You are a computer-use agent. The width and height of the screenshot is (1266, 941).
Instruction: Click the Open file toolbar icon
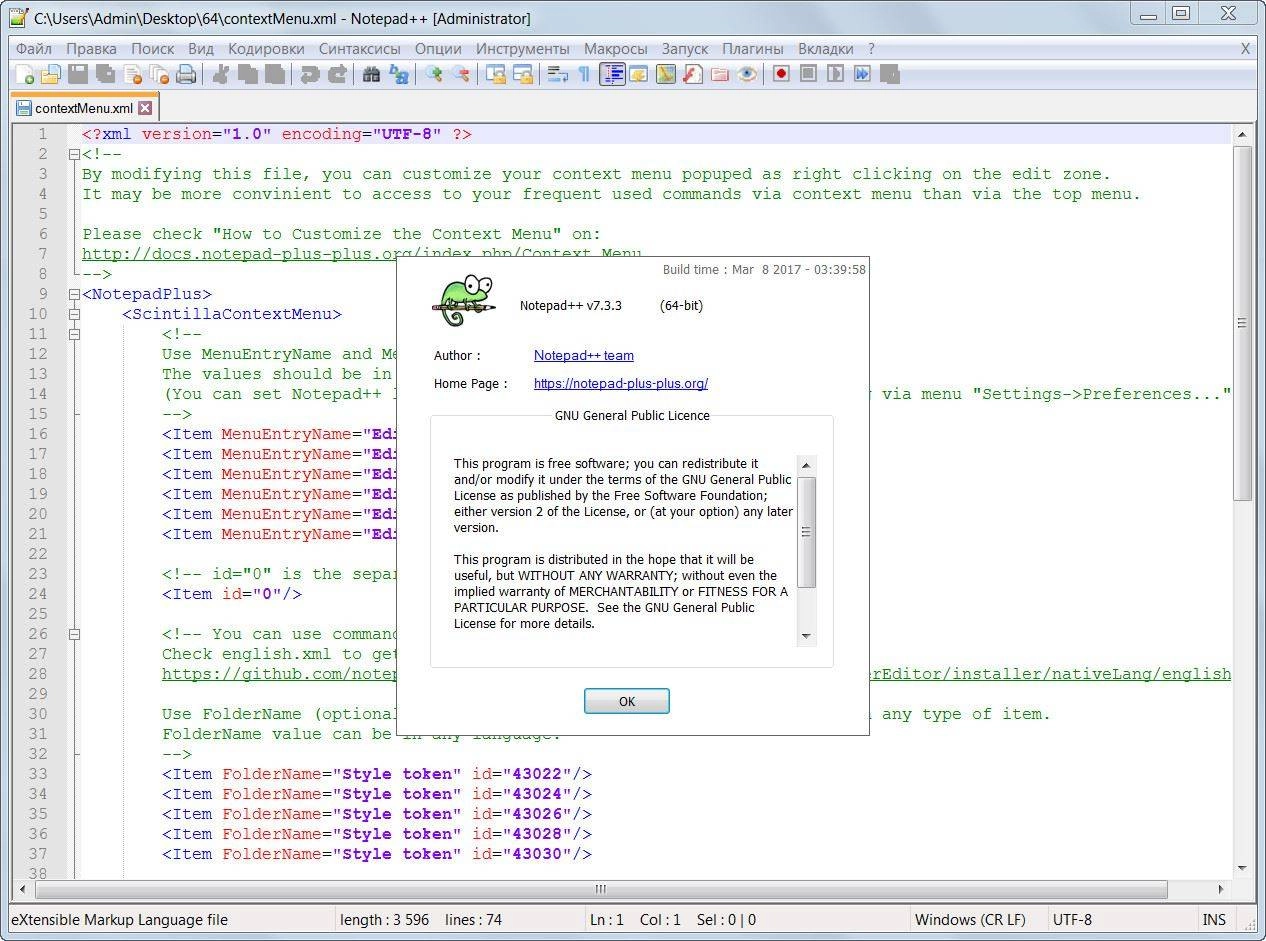[x=51, y=74]
